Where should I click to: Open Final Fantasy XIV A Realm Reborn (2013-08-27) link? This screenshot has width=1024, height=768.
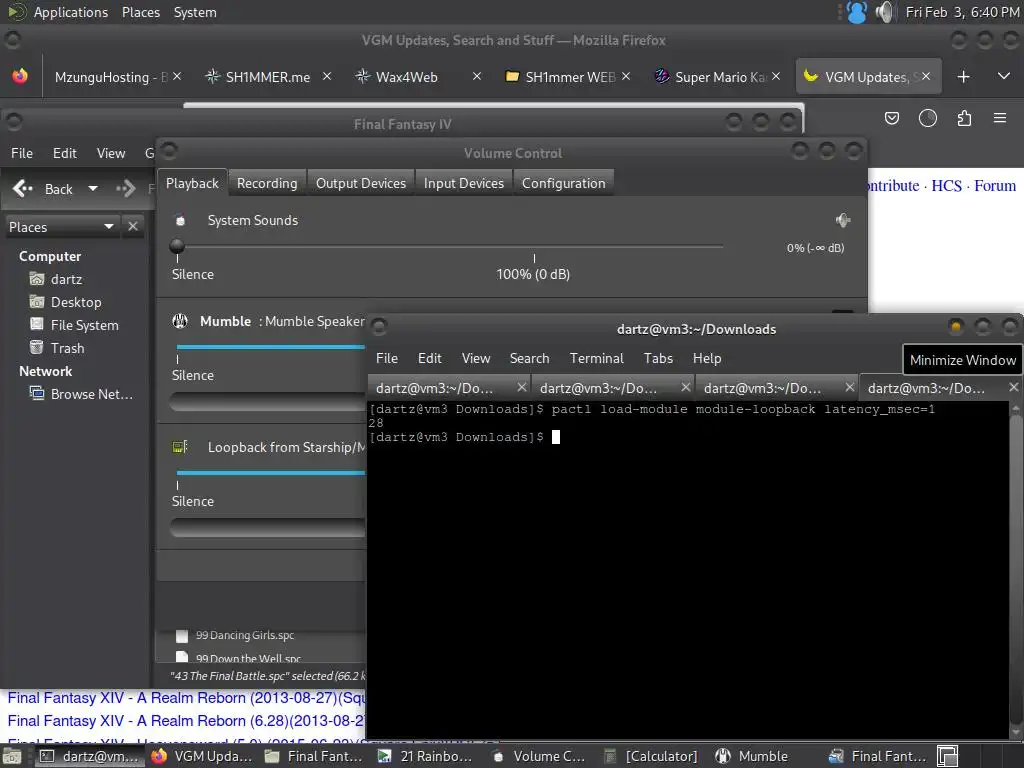pyautogui.click(x=187, y=698)
